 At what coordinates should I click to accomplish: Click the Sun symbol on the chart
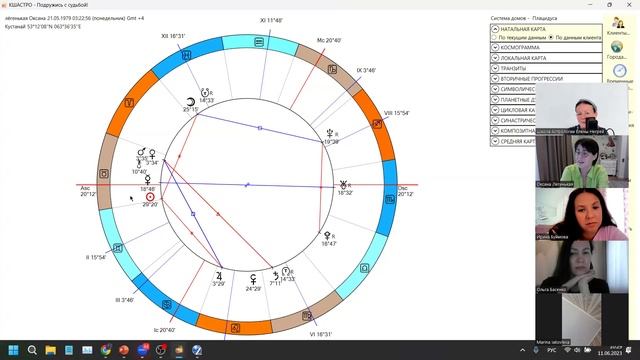(x=150, y=197)
